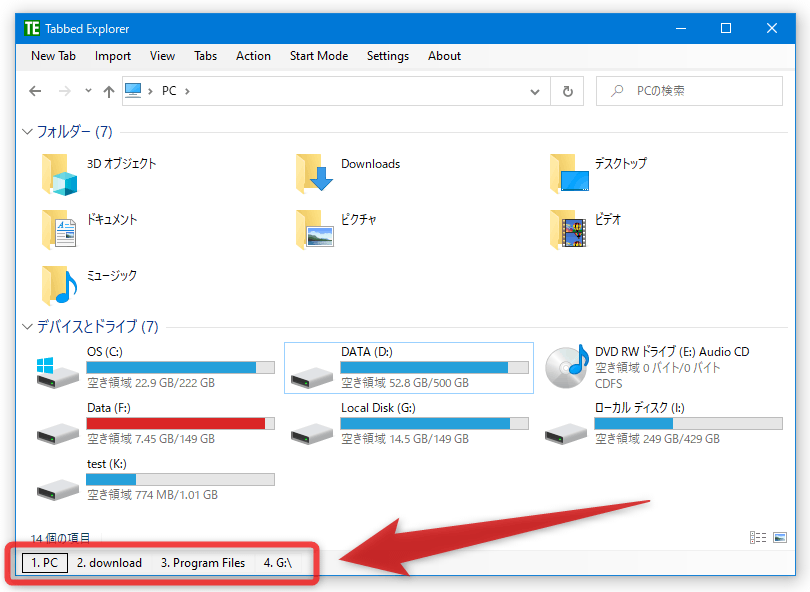Viewport: 810px width, 592px height.
Task: Open the New Tab menu
Action: pos(53,56)
